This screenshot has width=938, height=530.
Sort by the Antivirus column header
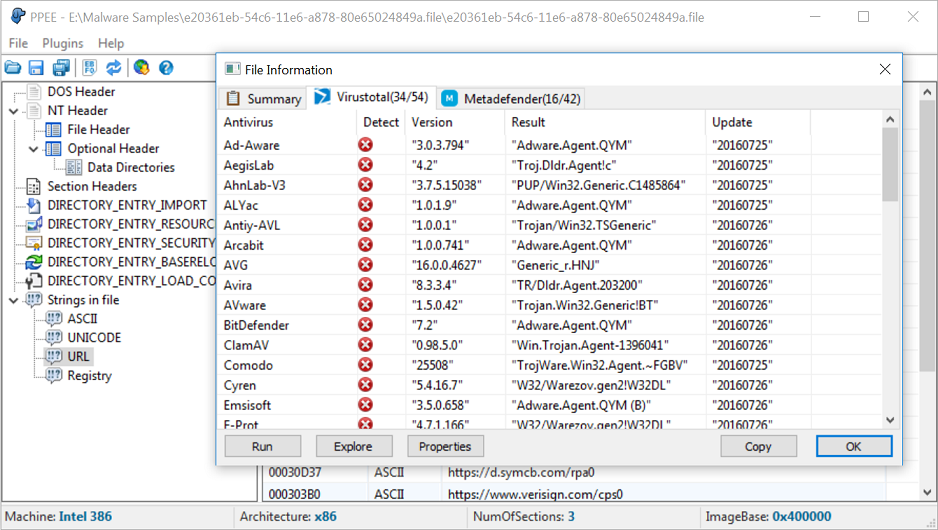click(288, 122)
